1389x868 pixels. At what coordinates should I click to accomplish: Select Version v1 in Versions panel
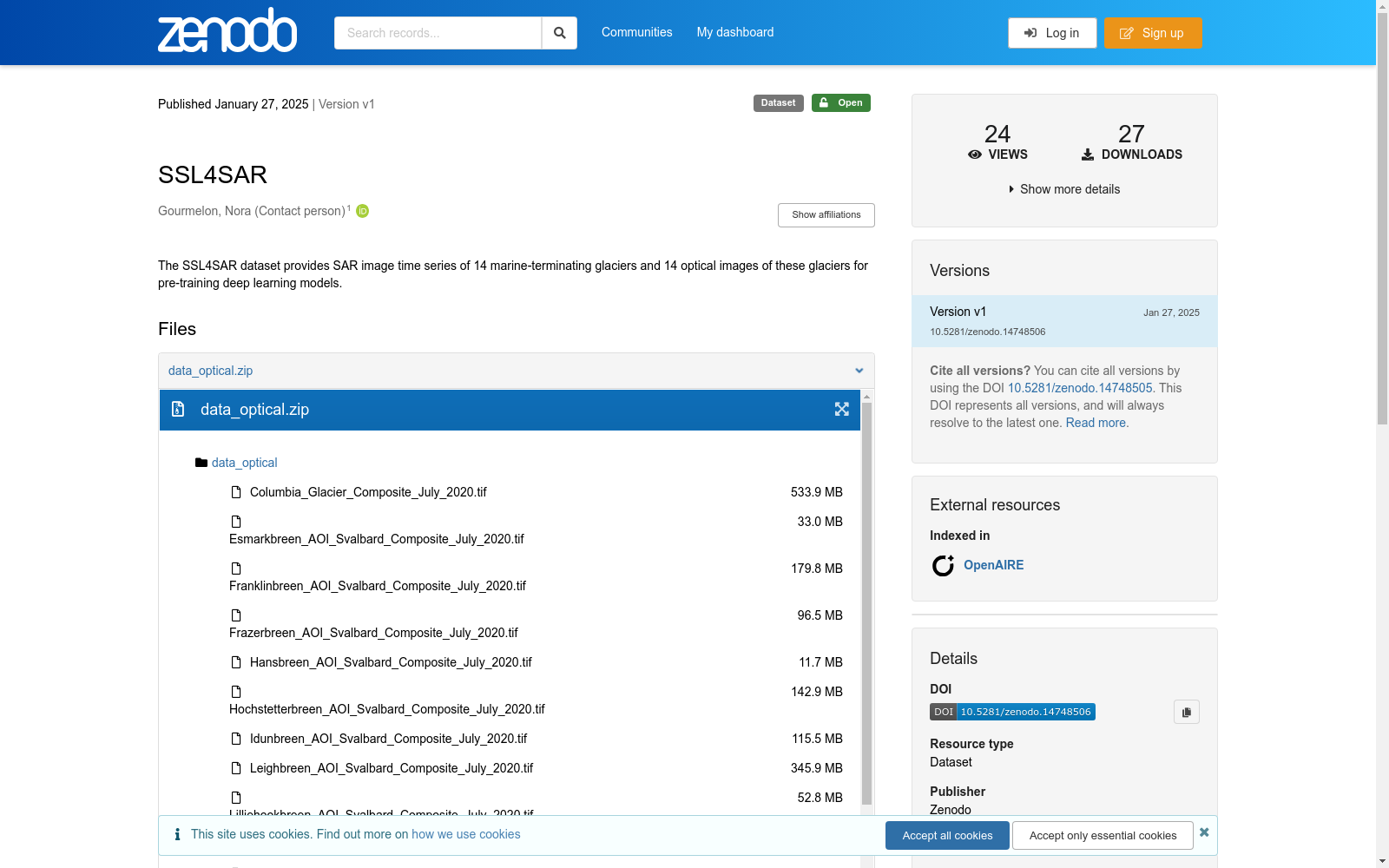1064,321
